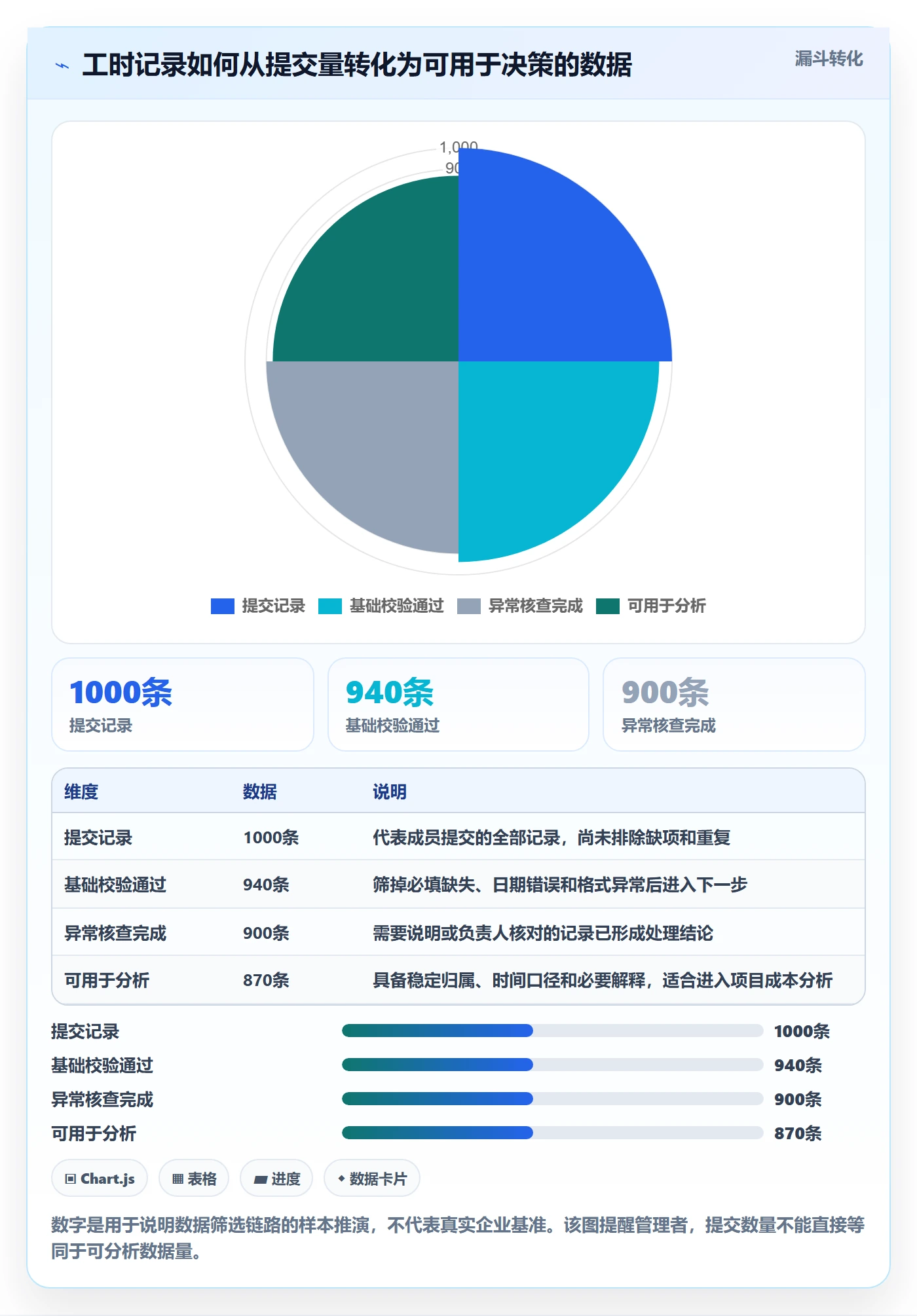This screenshot has height=1316, width=917.
Task: Click the 基础校验通过 progress bar
Action: tap(552, 1065)
